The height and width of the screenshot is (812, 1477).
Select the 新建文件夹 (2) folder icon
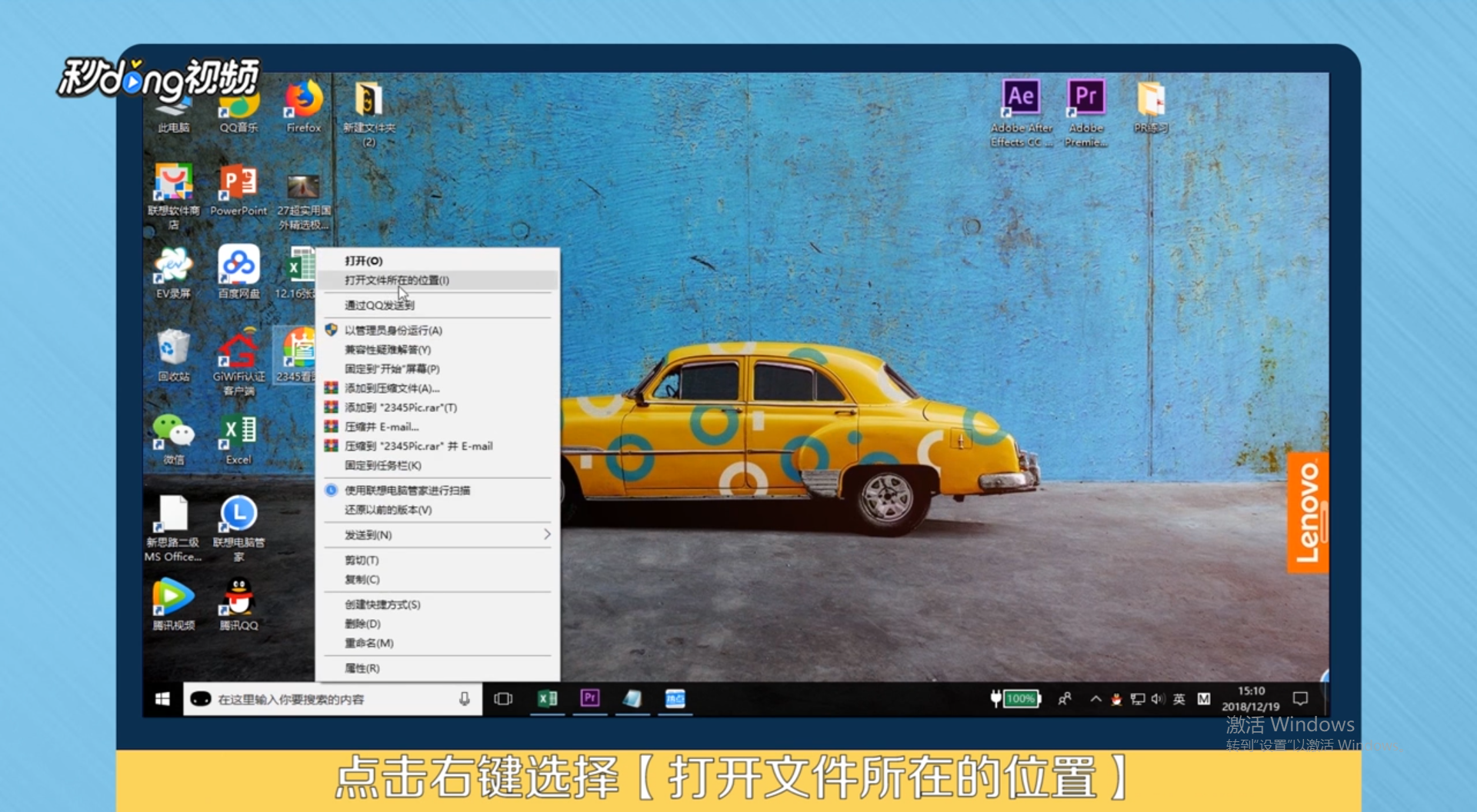click(x=369, y=113)
